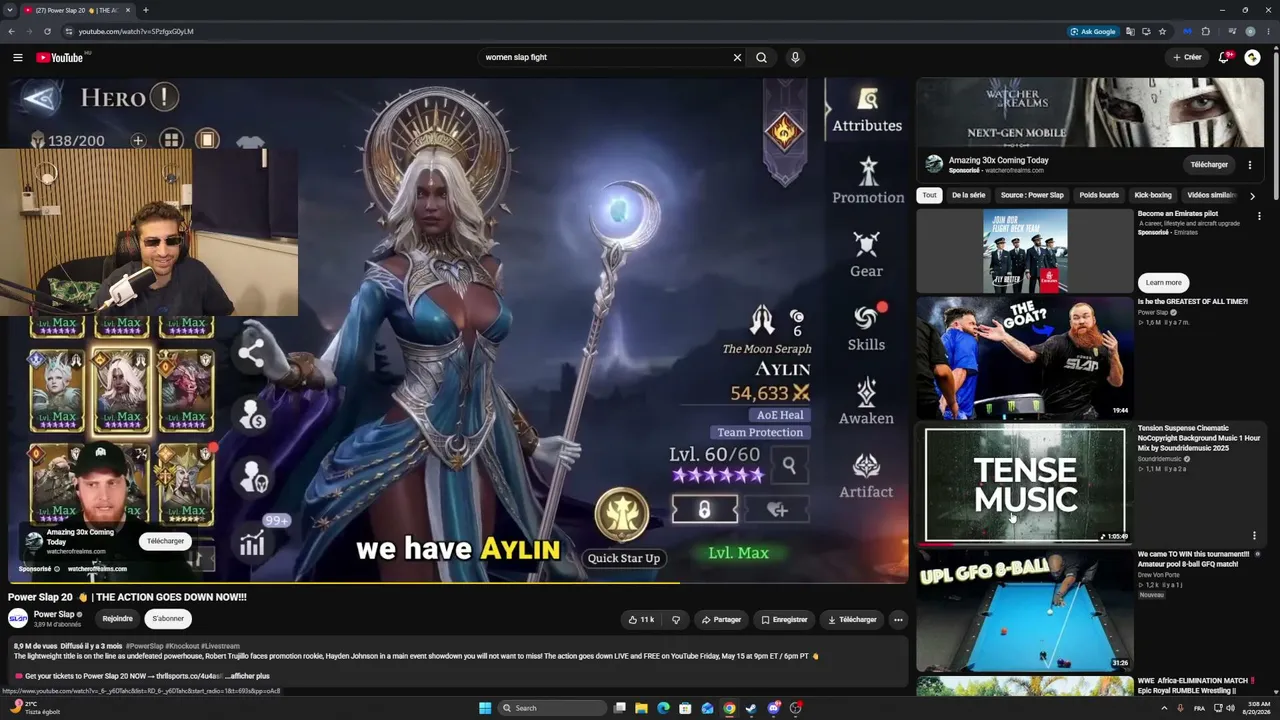Start voice search with the microphone

click(795, 57)
